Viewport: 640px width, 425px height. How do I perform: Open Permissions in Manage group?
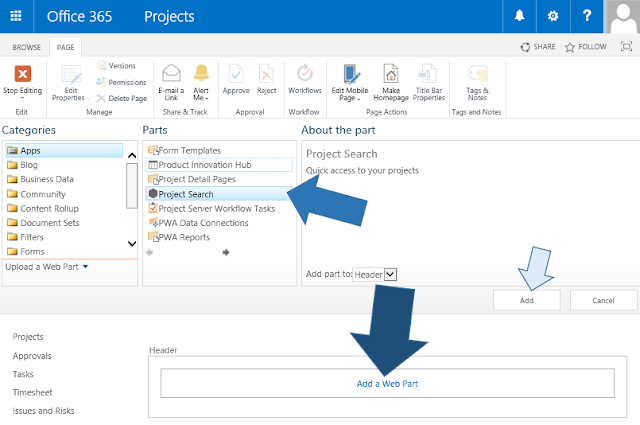click(121, 82)
